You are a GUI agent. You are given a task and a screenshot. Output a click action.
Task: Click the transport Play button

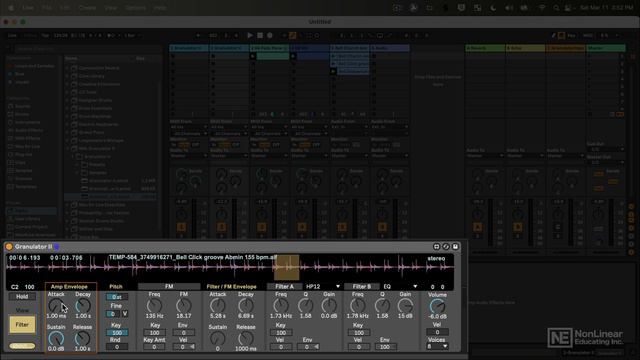pos(250,36)
